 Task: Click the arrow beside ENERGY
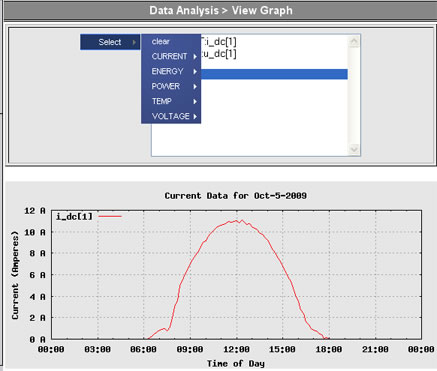pyautogui.click(x=195, y=72)
